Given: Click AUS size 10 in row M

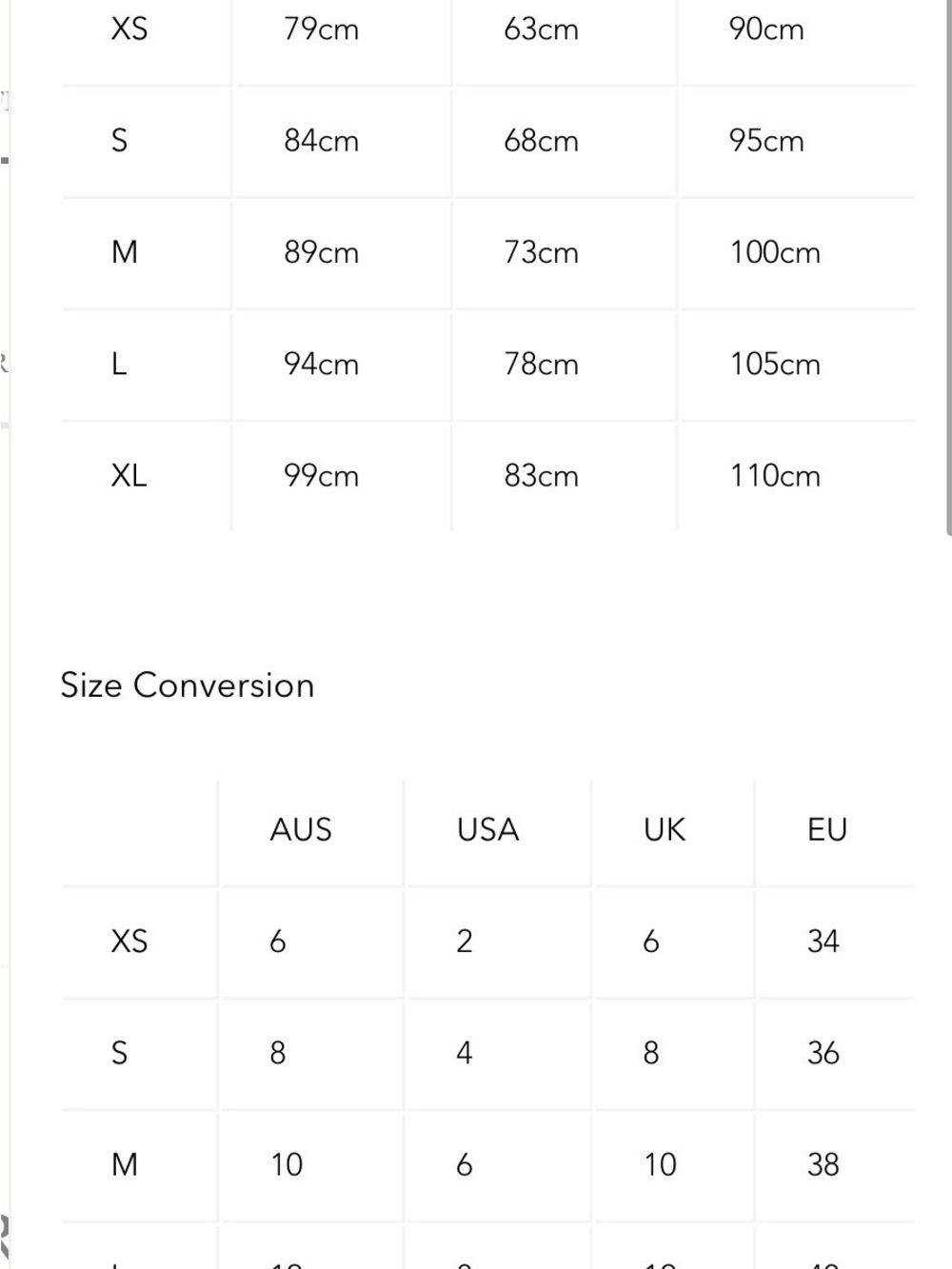Looking at the screenshot, I should 287,1164.
